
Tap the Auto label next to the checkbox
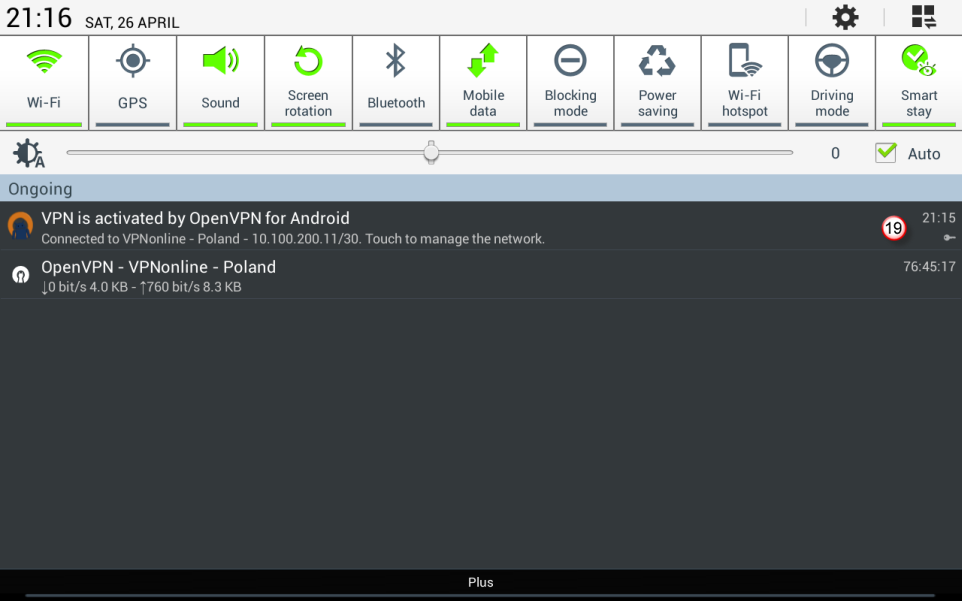point(924,154)
